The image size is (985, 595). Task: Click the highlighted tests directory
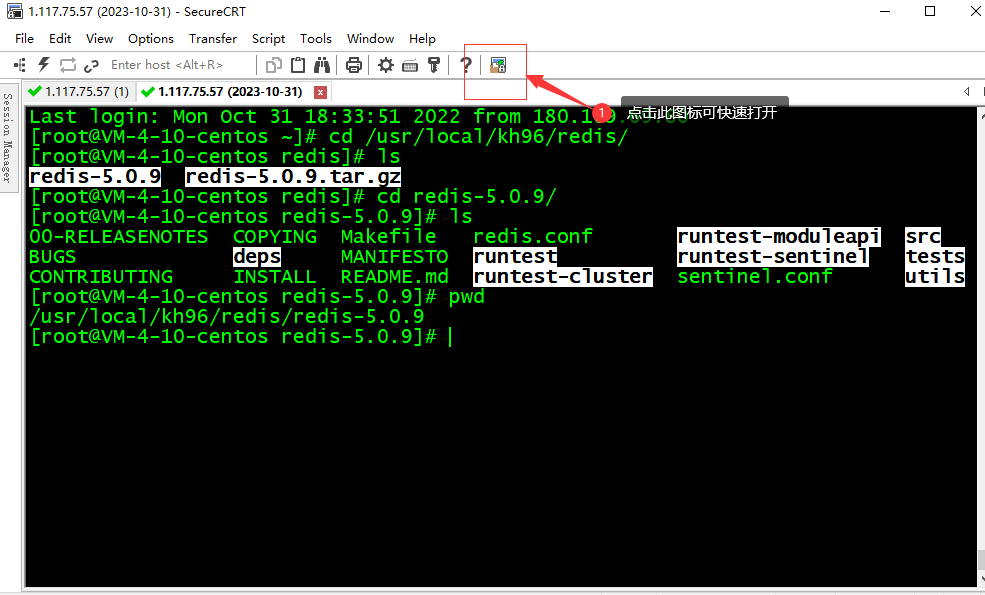pos(935,256)
